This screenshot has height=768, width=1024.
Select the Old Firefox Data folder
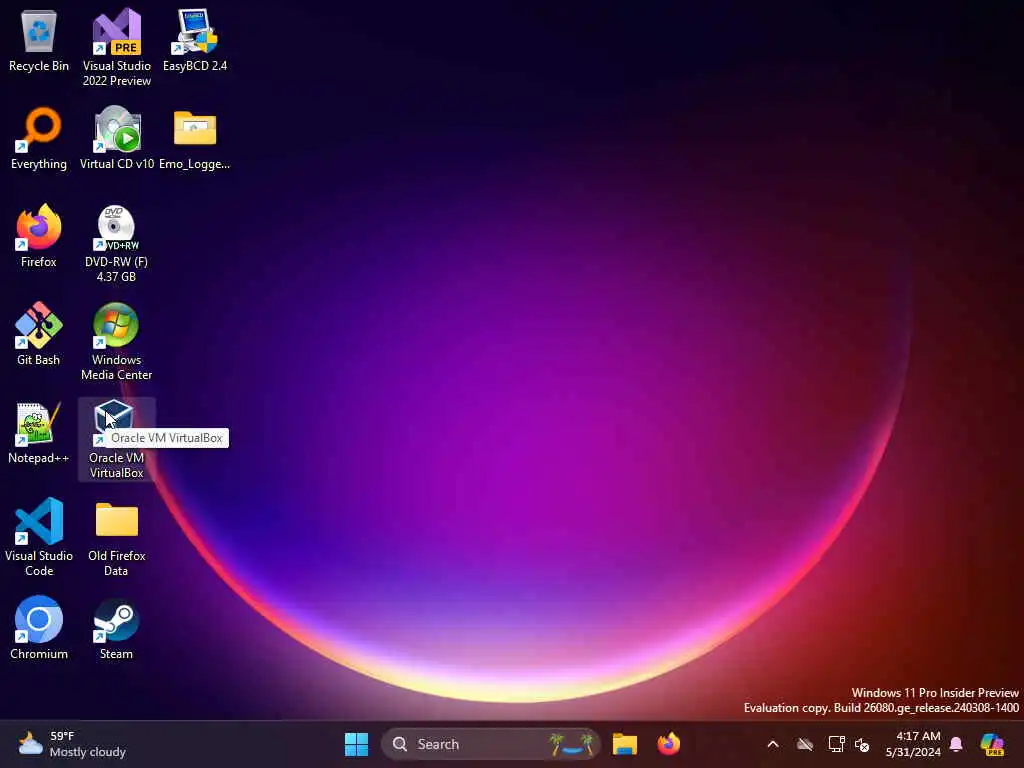(116, 537)
